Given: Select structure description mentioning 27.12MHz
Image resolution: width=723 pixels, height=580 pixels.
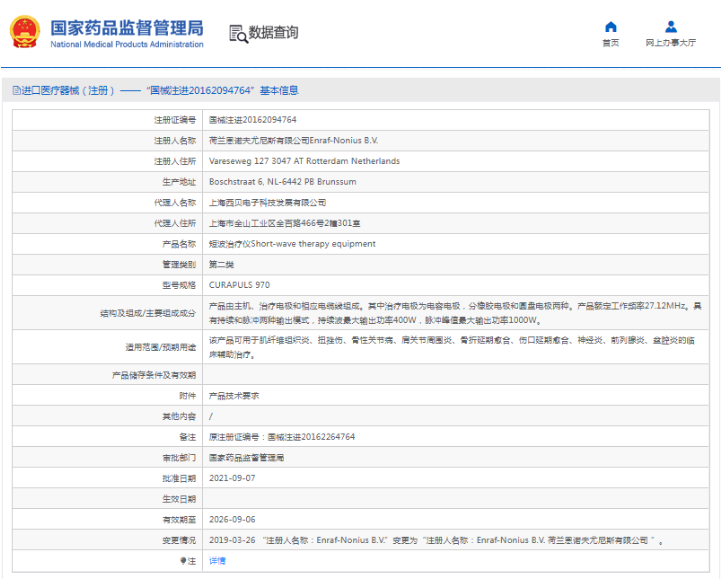Looking at the screenshot, I should tap(455, 313).
